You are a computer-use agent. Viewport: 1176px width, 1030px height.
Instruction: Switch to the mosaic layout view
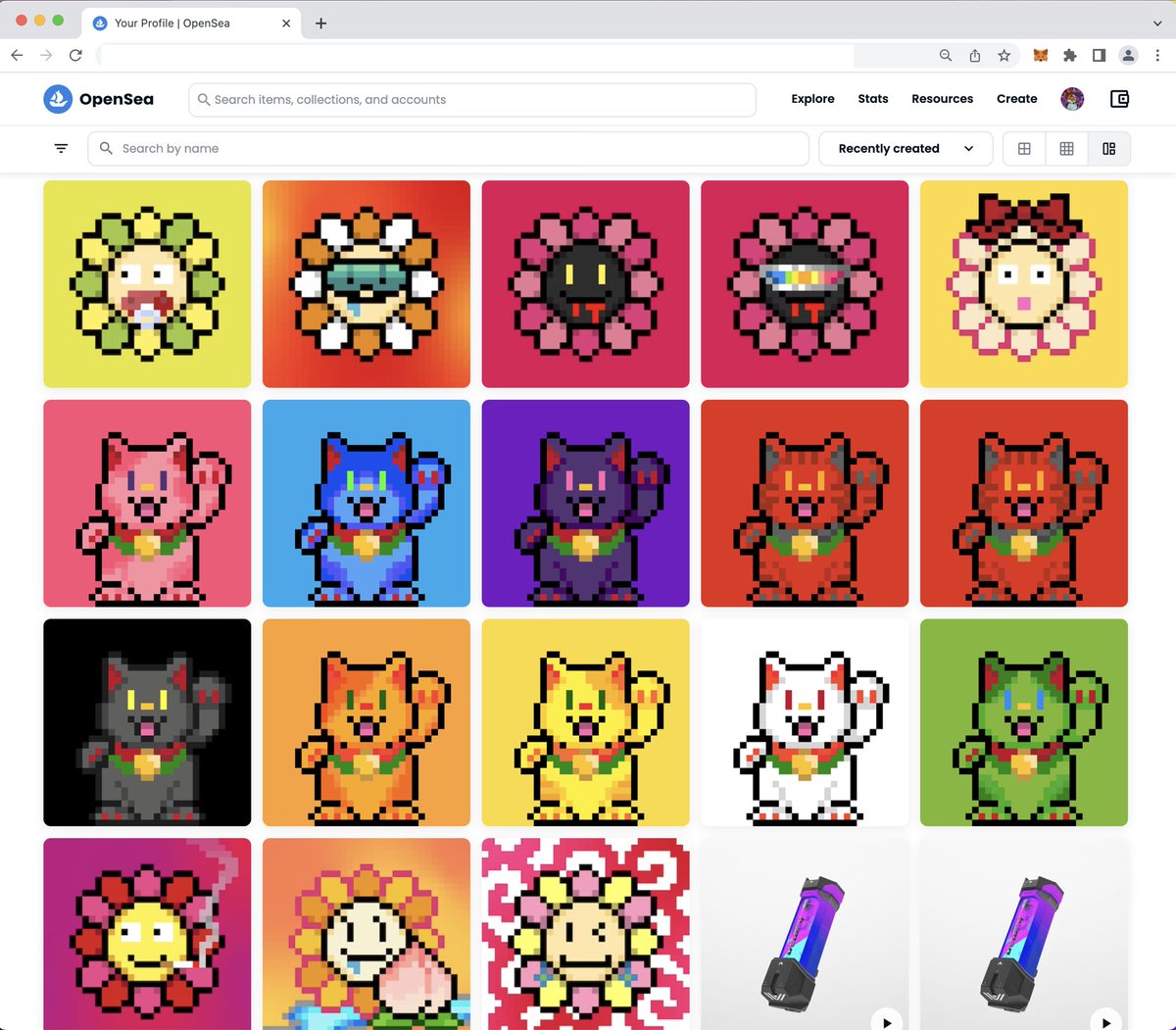(x=1109, y=149)
